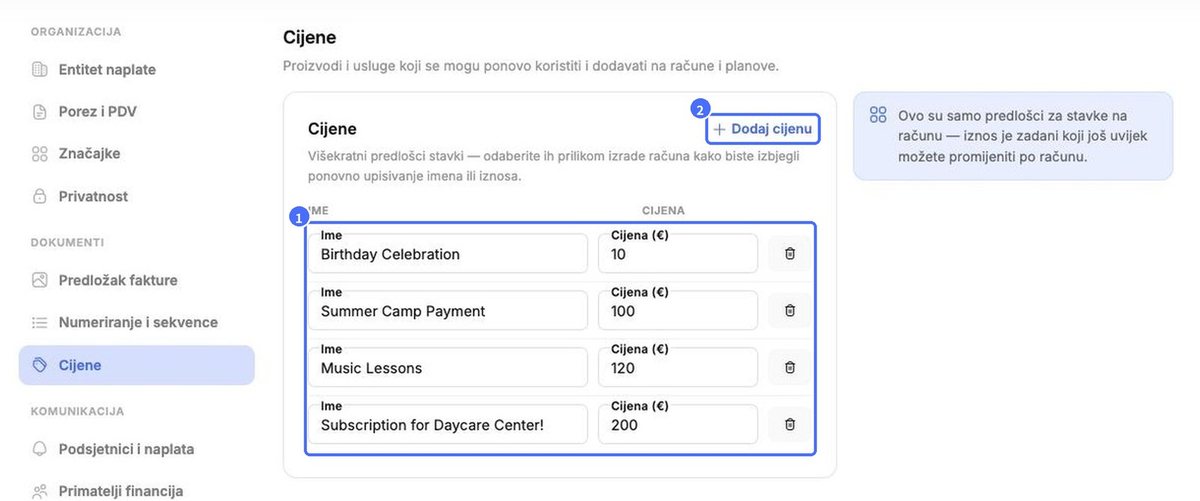Click the Podsjetnici i naplata bell icon
The height and width of the screenshot is (501, 1200).
click(x=40, y=450)
